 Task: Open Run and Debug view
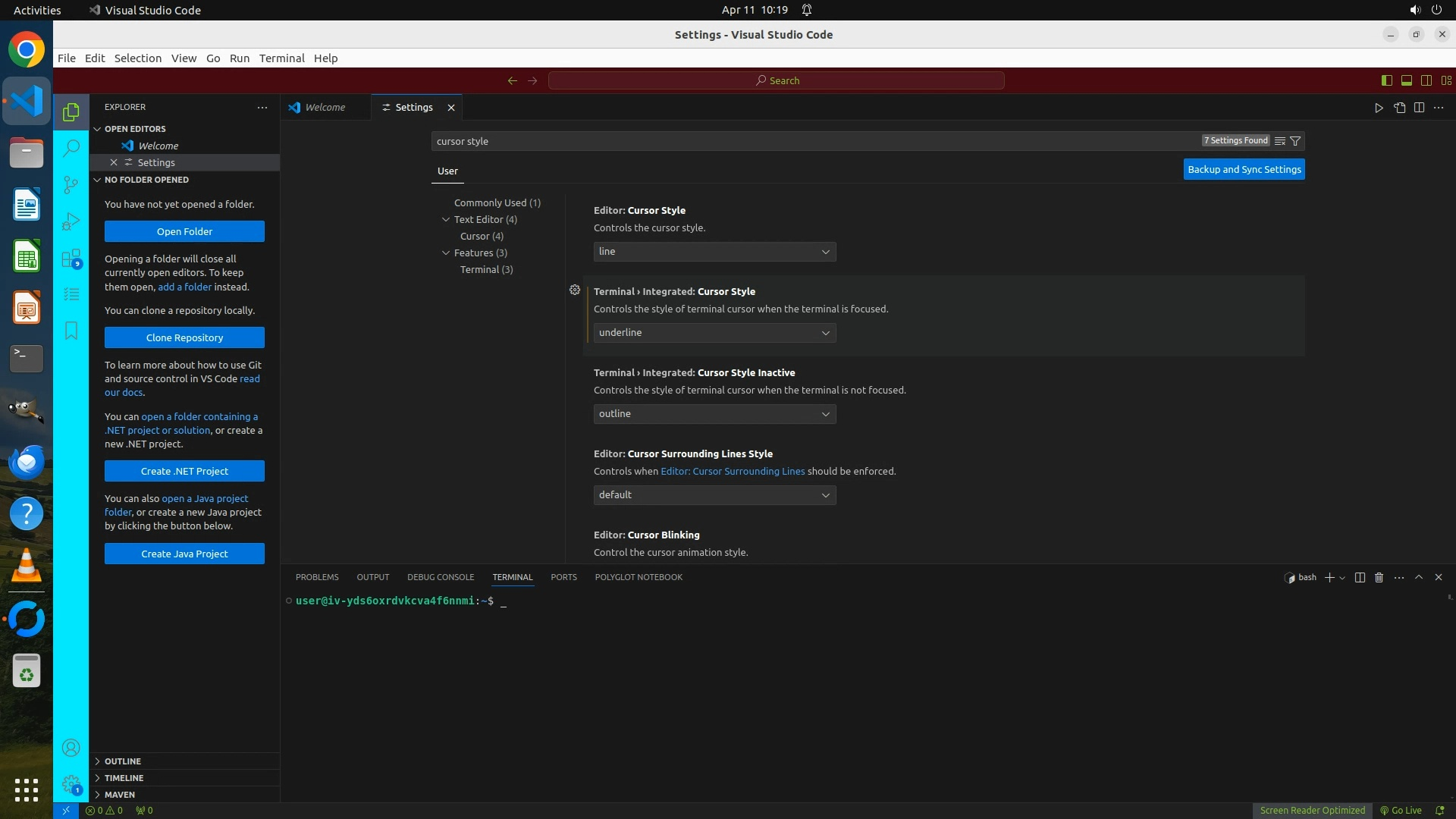pyautogui.click(x=71, y=221)
